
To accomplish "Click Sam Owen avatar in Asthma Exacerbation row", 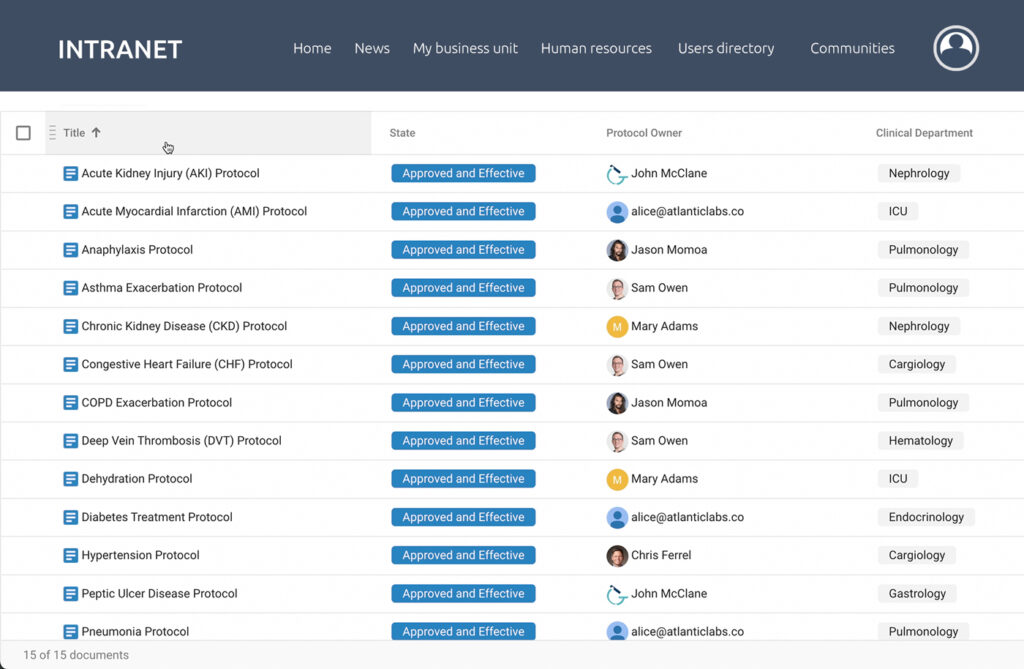I will [616, 288].
